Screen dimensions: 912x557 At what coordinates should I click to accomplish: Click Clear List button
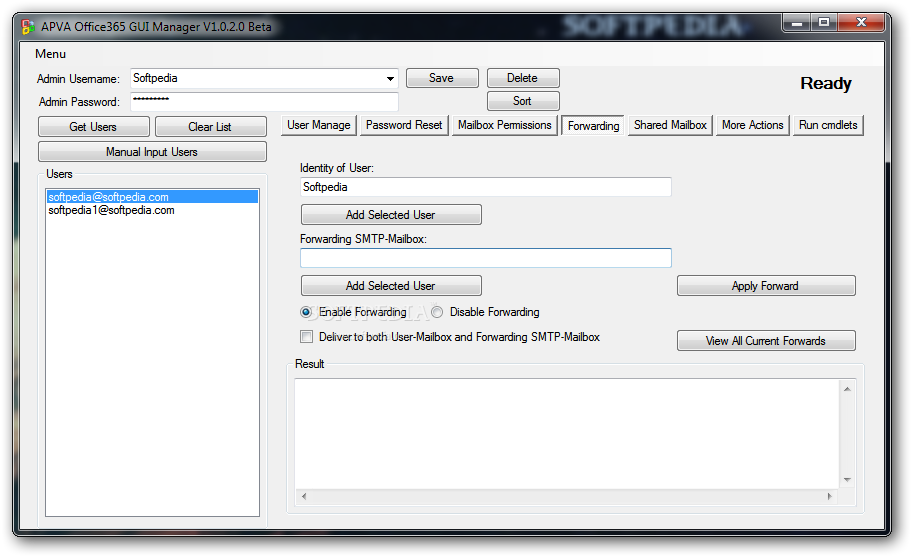(x=211, y=127)
